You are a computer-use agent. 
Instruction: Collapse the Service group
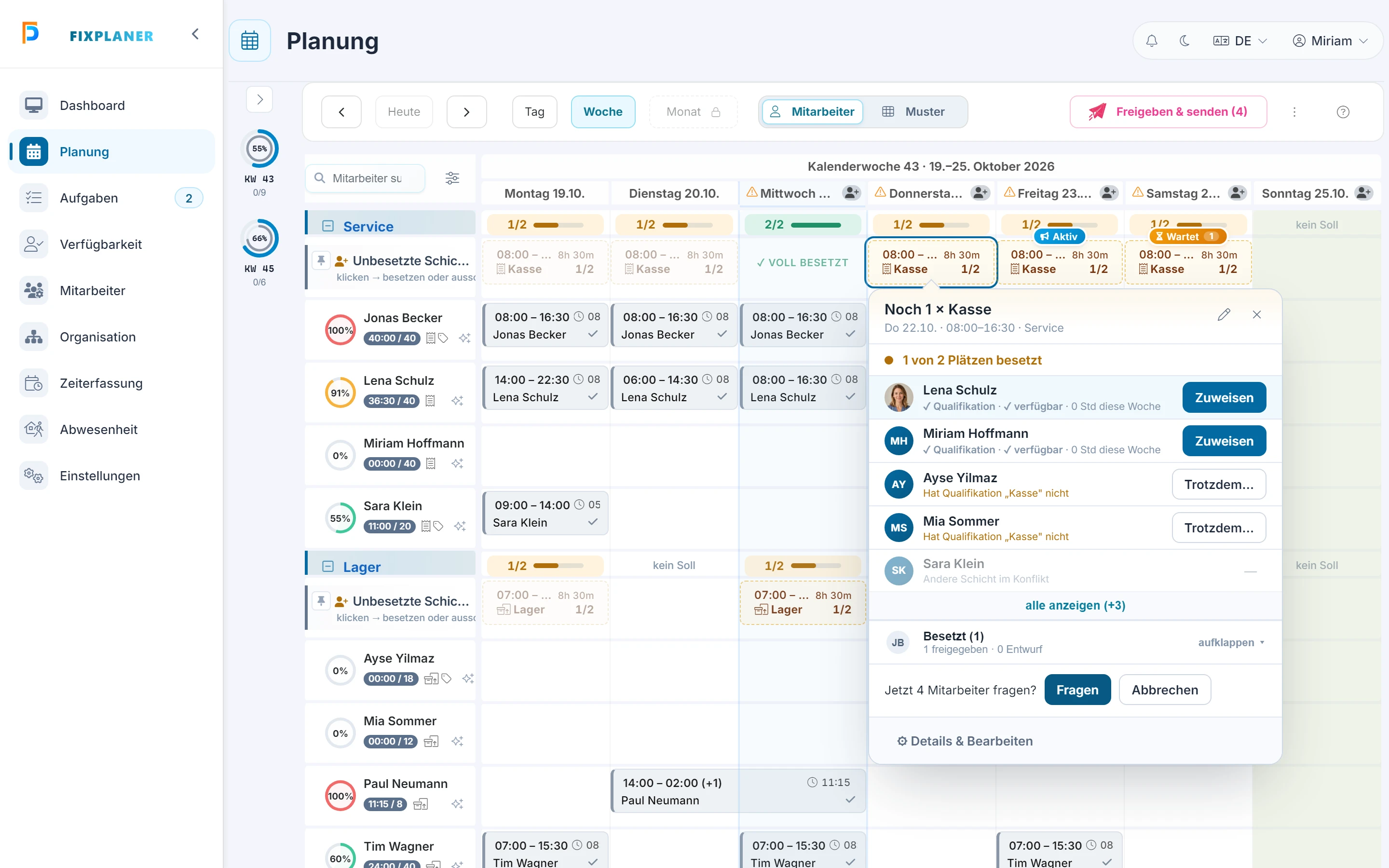coord(328,226)
